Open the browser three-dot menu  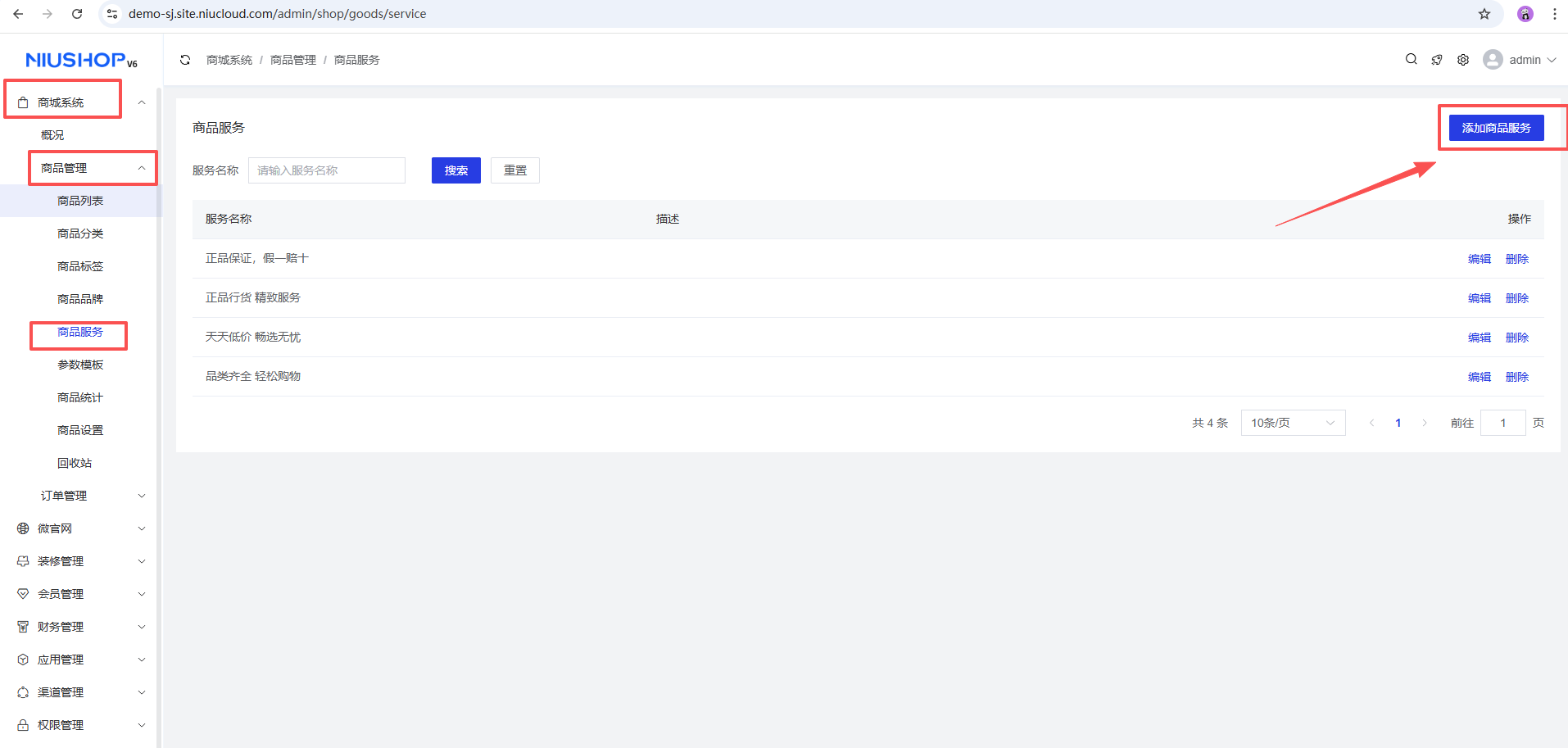click(x=1555, y=14)
